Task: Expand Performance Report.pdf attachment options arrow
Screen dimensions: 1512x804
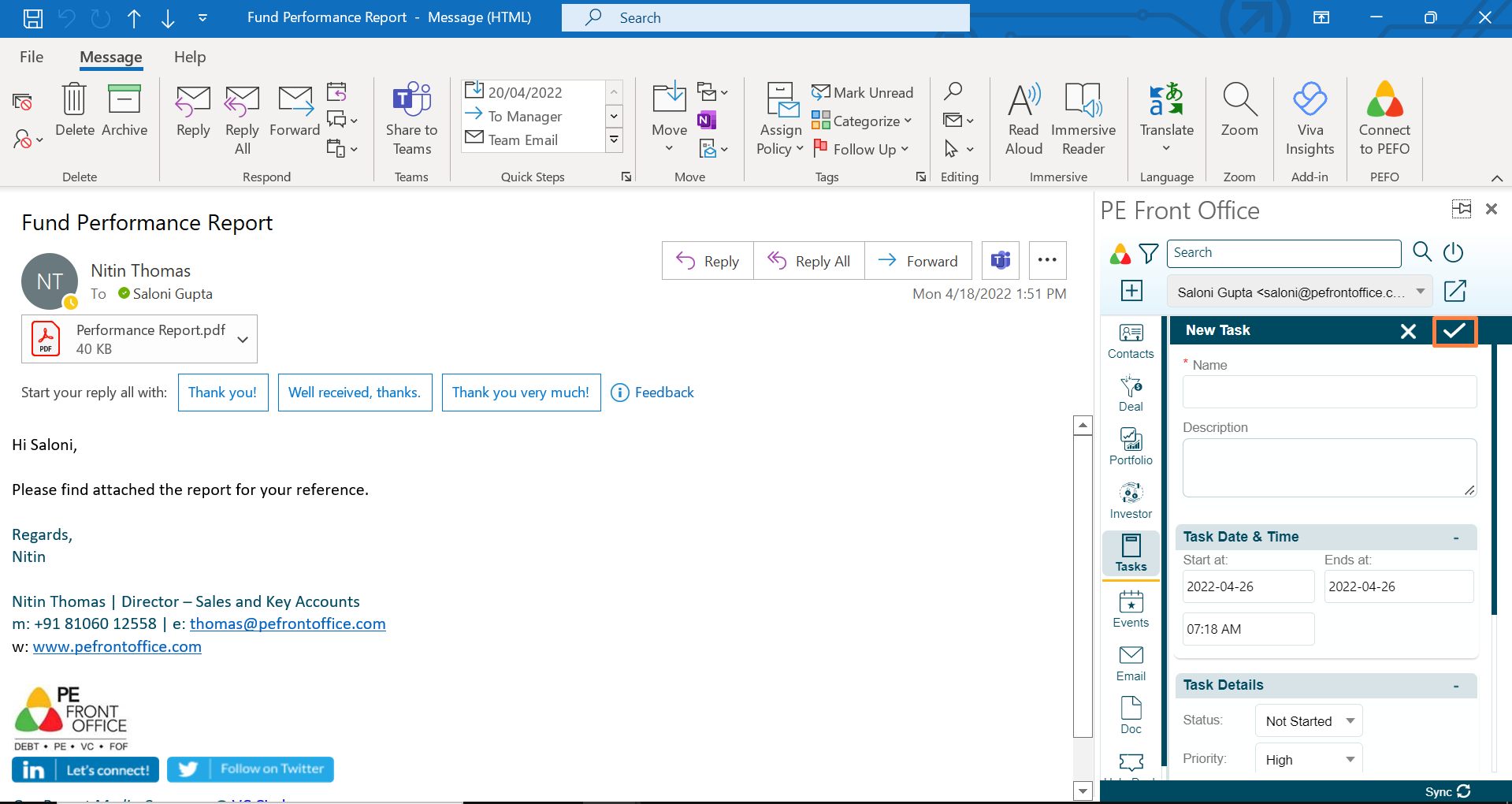Action: [243, 340]
